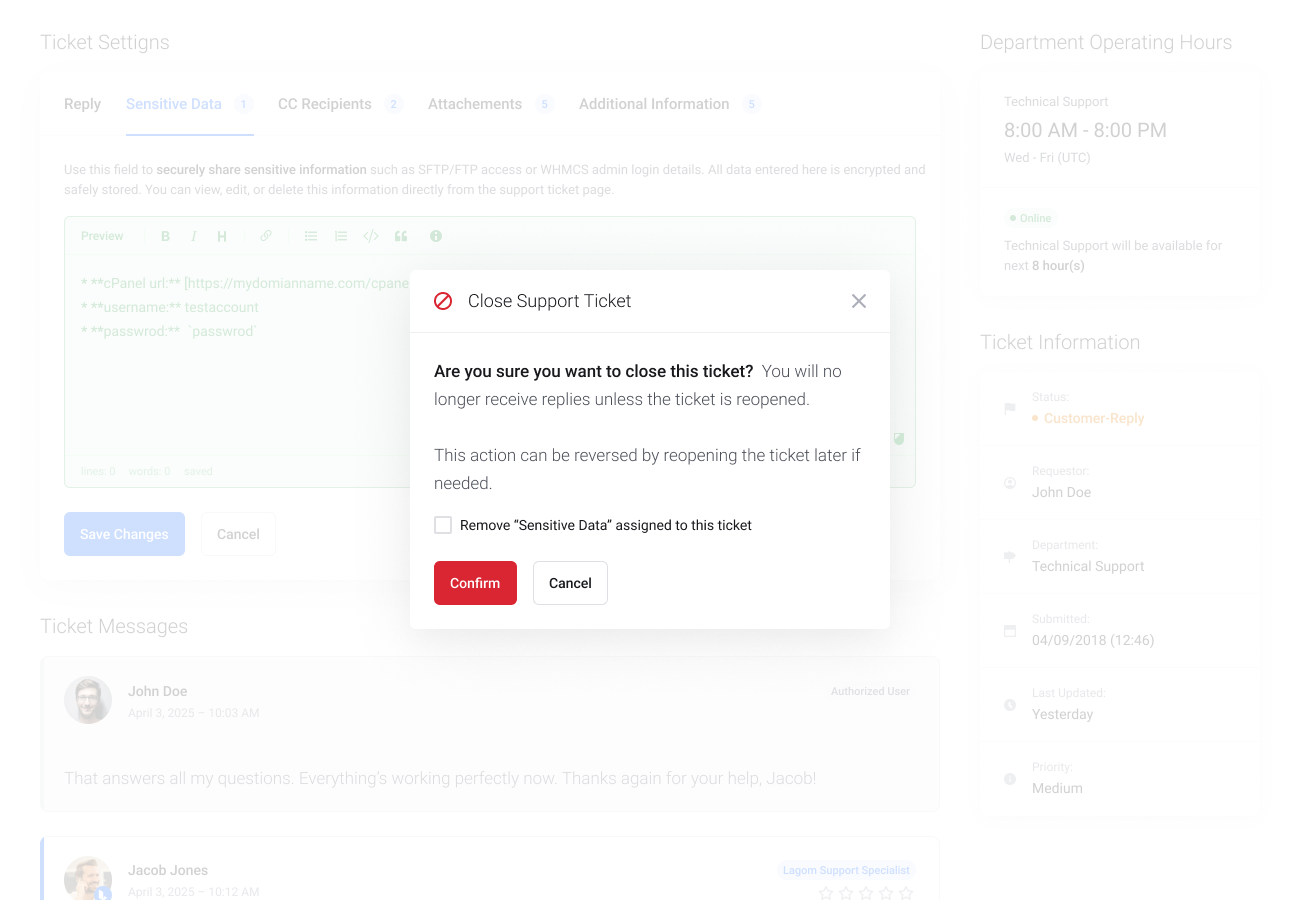Toggle the editor Preview mode
The height and width of the screenshot is (900, 1300).
[x=102, y=237]
